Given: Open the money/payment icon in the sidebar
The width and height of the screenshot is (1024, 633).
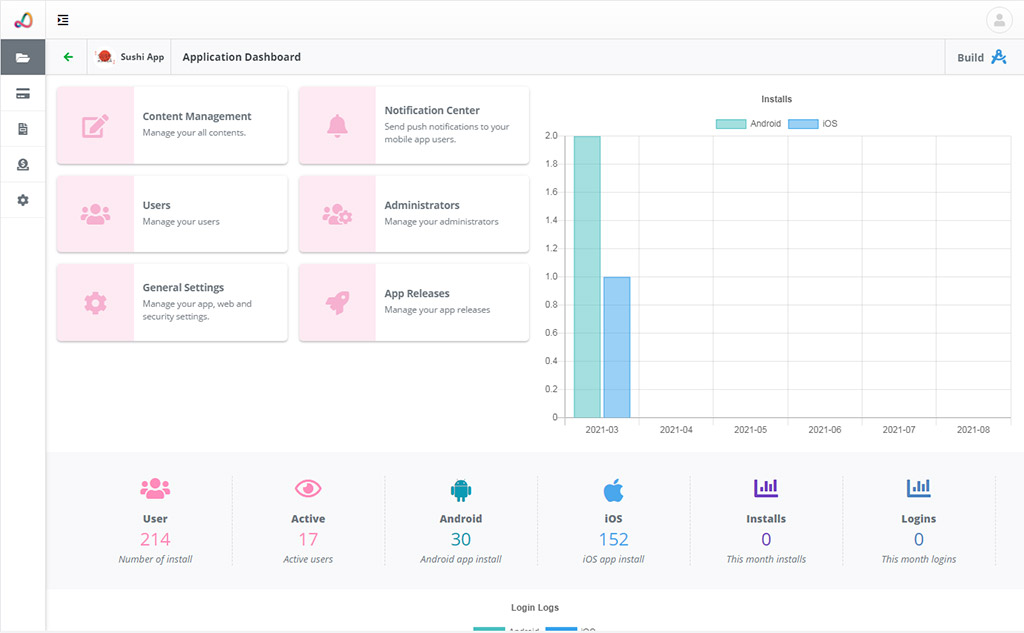Looking at the screenshot, I should pos(23,165).
